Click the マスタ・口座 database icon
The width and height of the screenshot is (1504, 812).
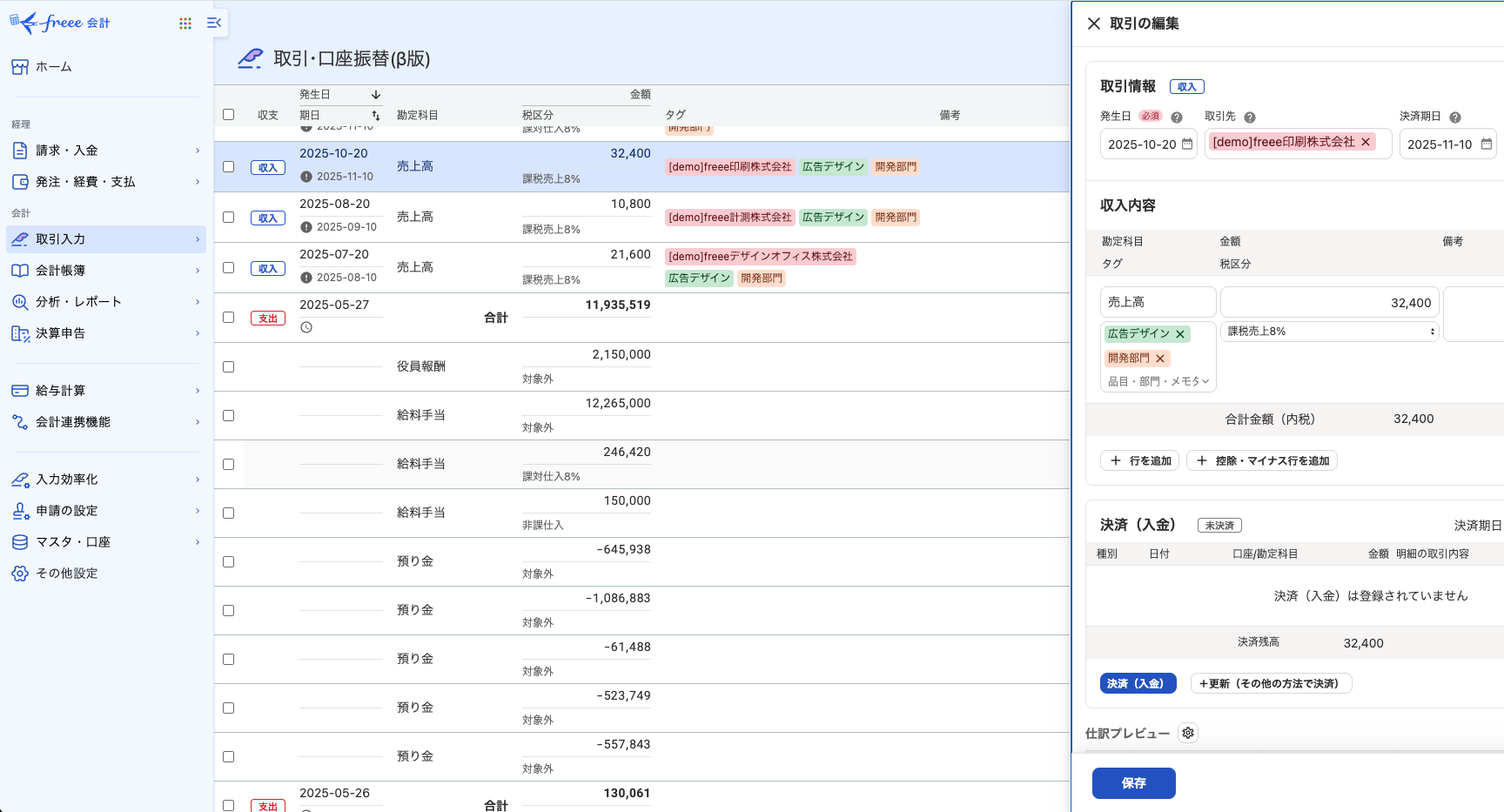20,542
